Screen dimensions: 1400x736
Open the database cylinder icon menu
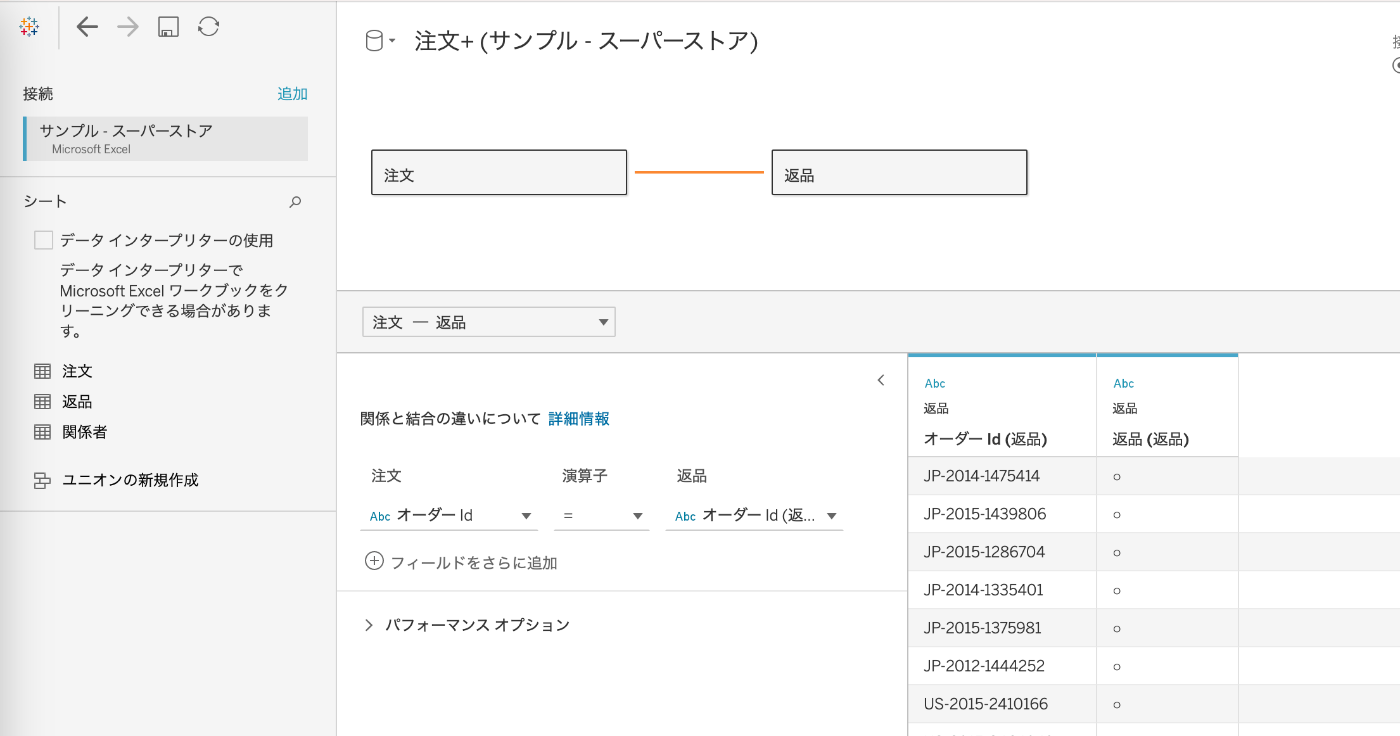point(380,41)
